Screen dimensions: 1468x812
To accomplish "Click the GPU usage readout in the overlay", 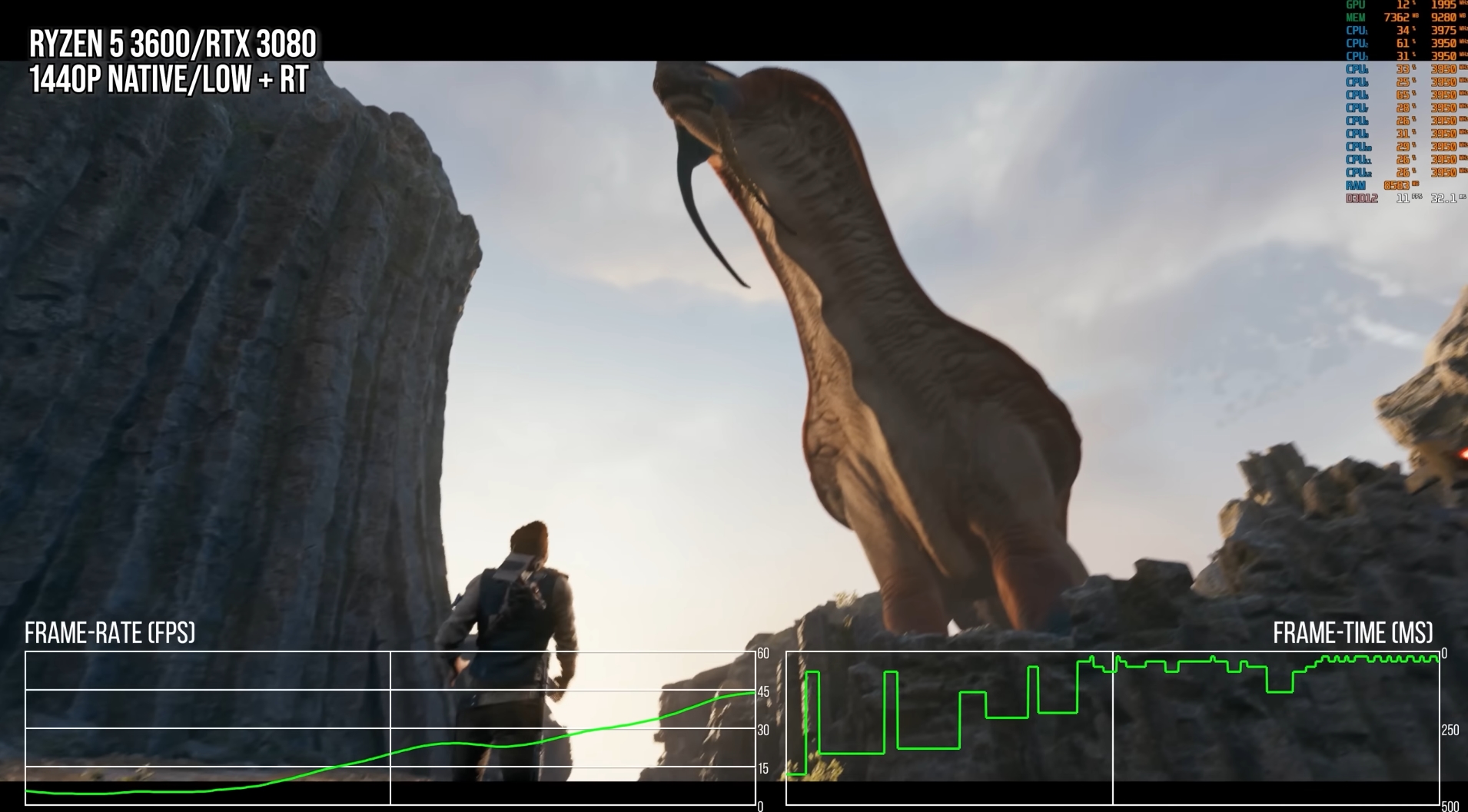I will pos(1403,6).
